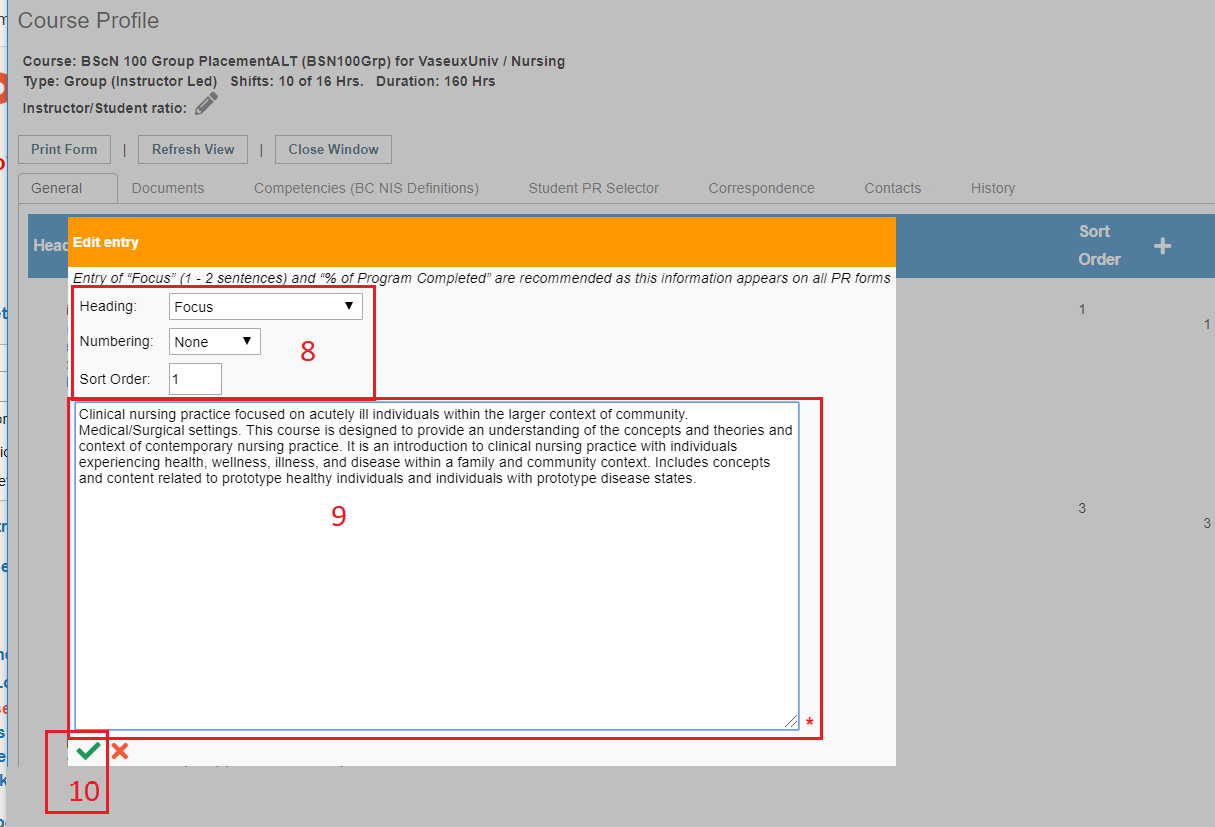The height and width of the screenshot is (827, 1215).
Task: Click inside the course description text area
Action: (437, 566)
